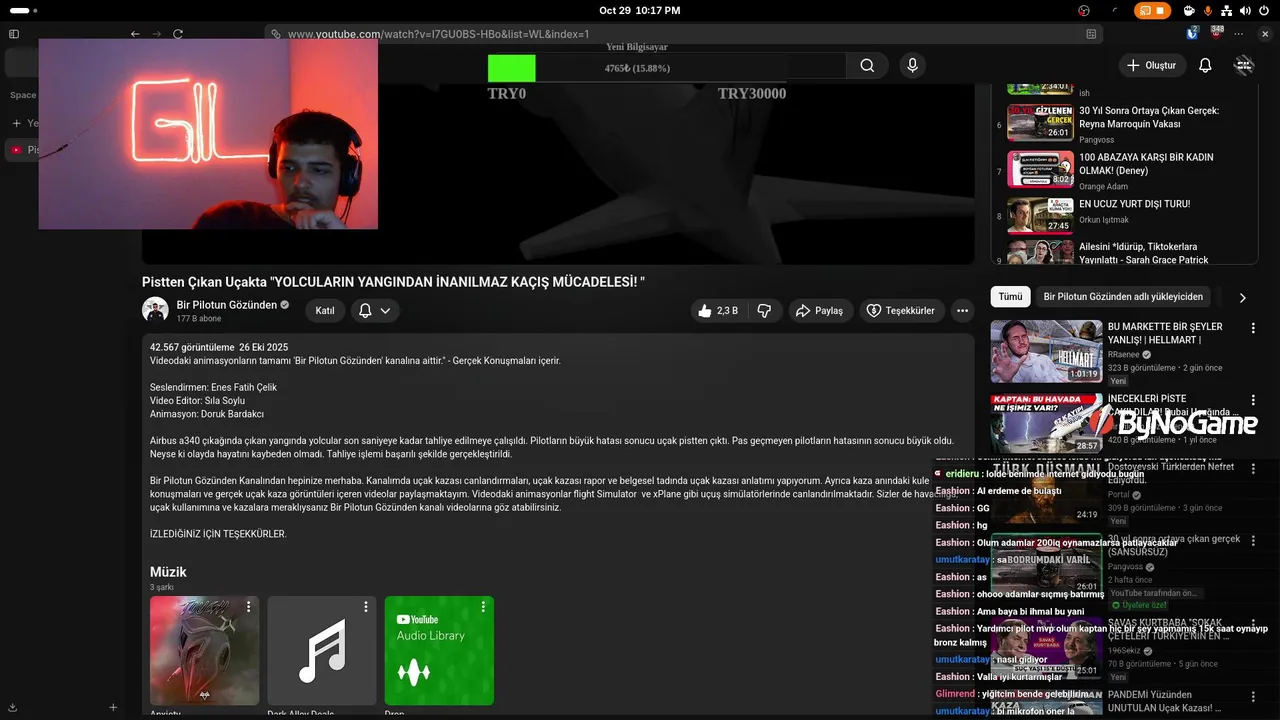The width and height of the screenshot is (1280, 720).
Task: Open power menu icon in top bar
Action: click(x=1265, y=10)
